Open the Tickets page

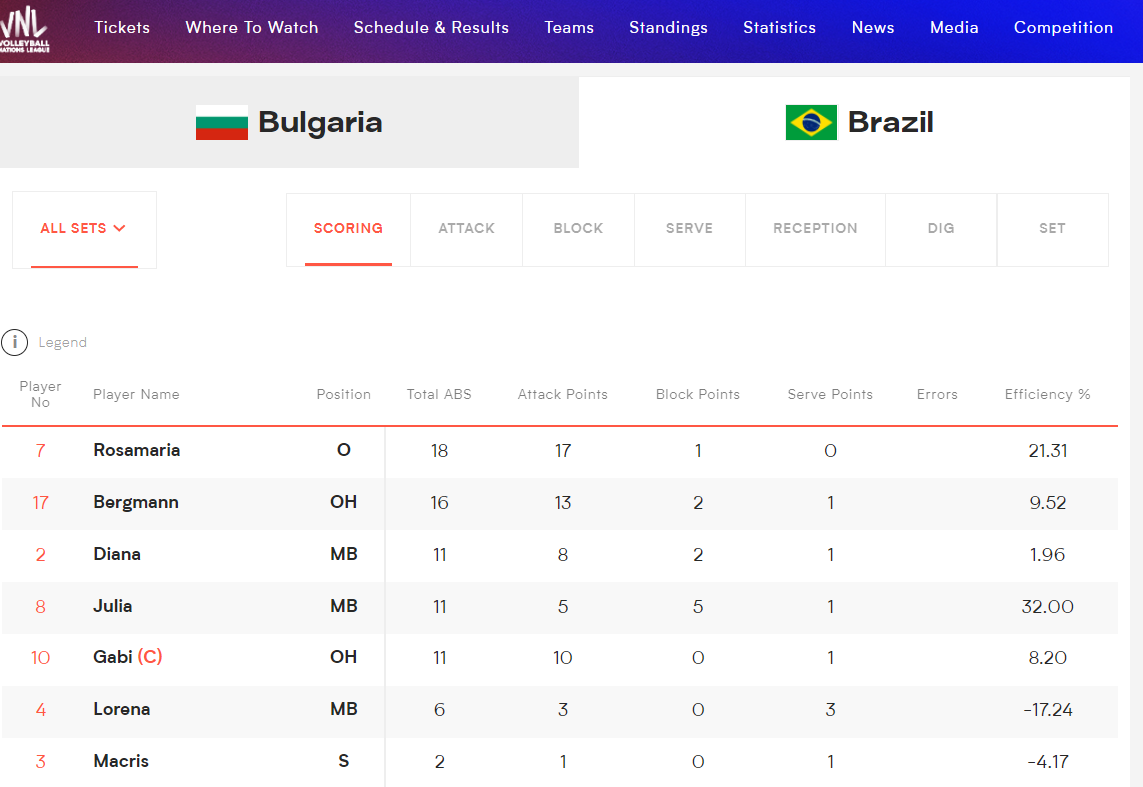click(122, 28)
